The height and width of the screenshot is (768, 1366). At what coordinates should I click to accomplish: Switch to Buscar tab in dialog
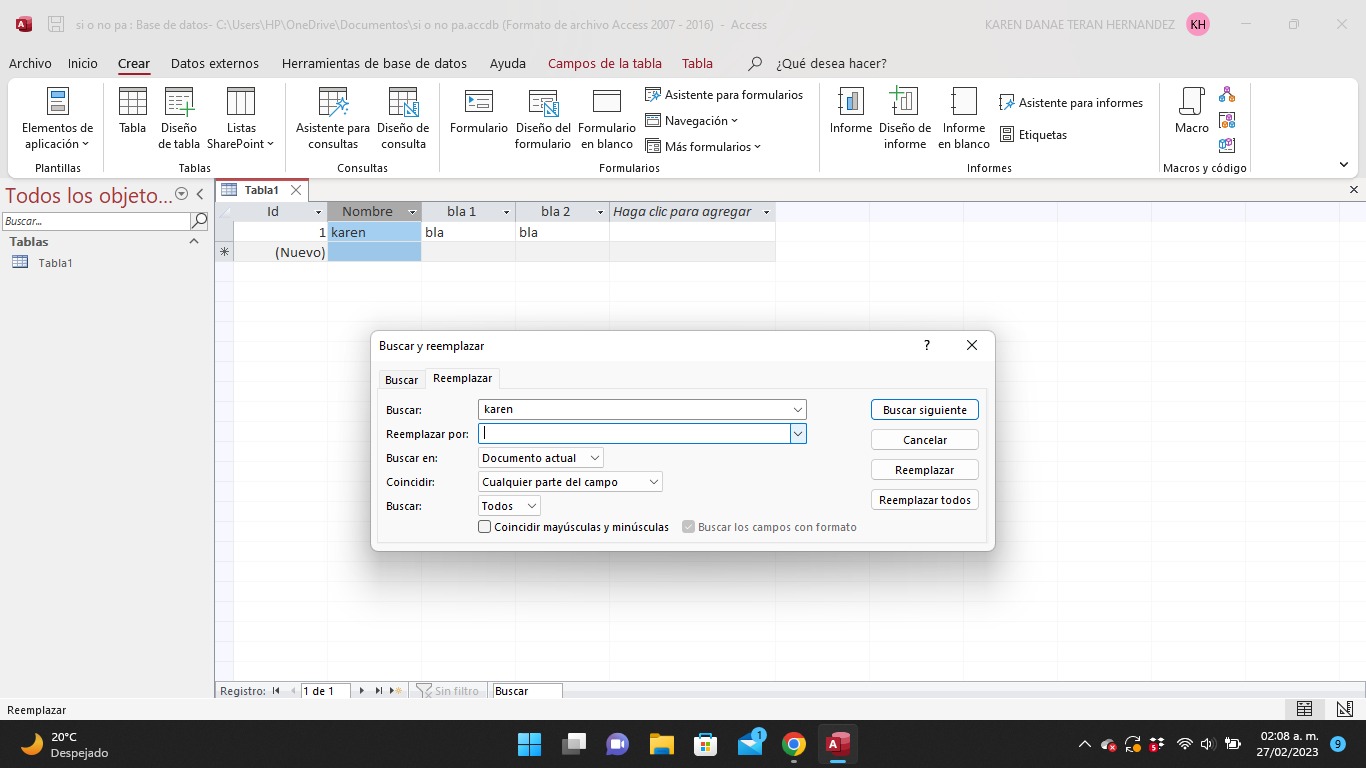tap(402, 380)
